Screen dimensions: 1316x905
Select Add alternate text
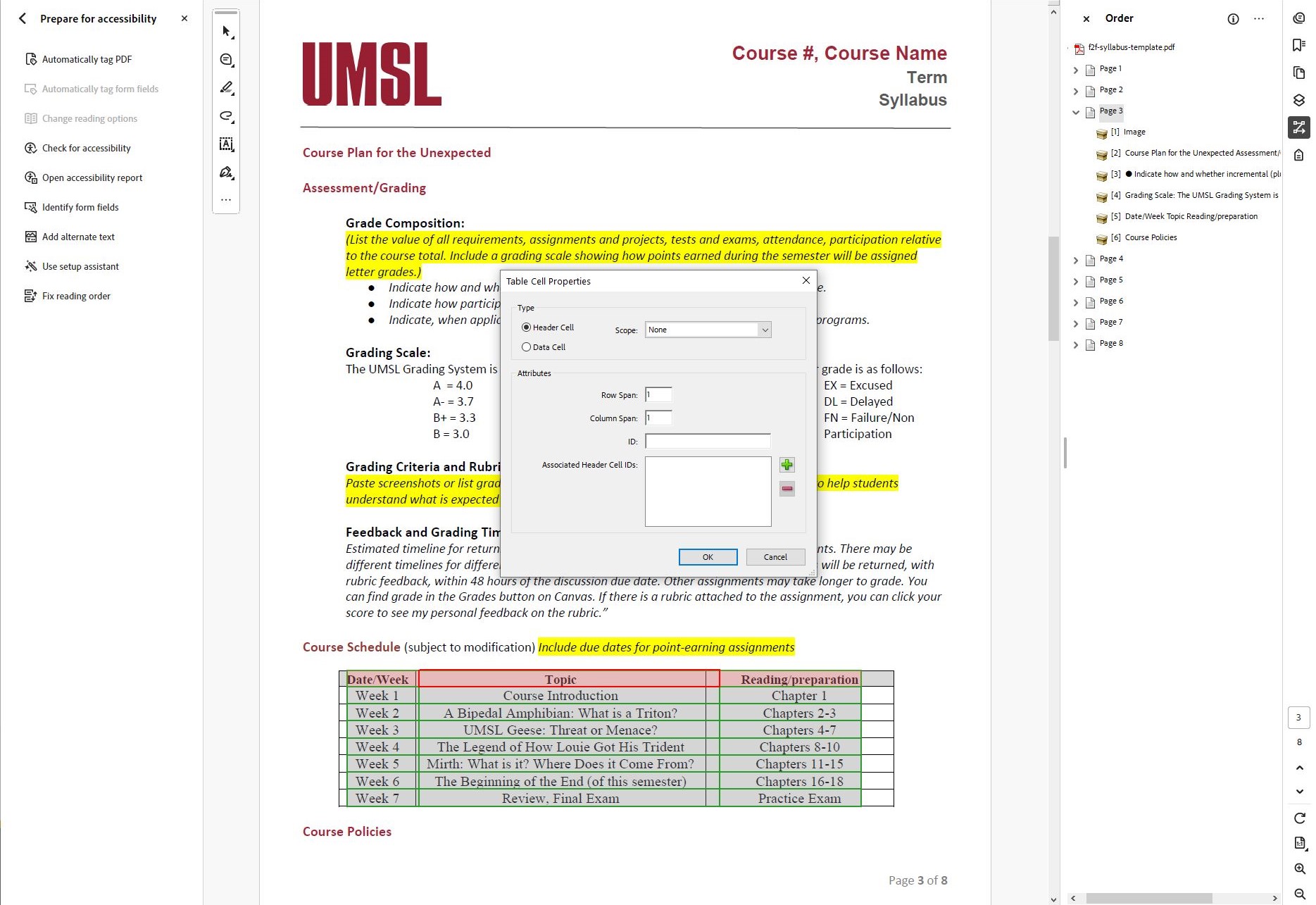[78, 237]
